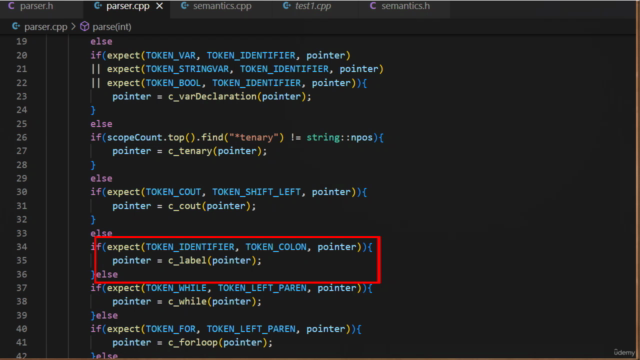Click line number 20 in the gutter
640x360 pixels.
pos(22,56)
